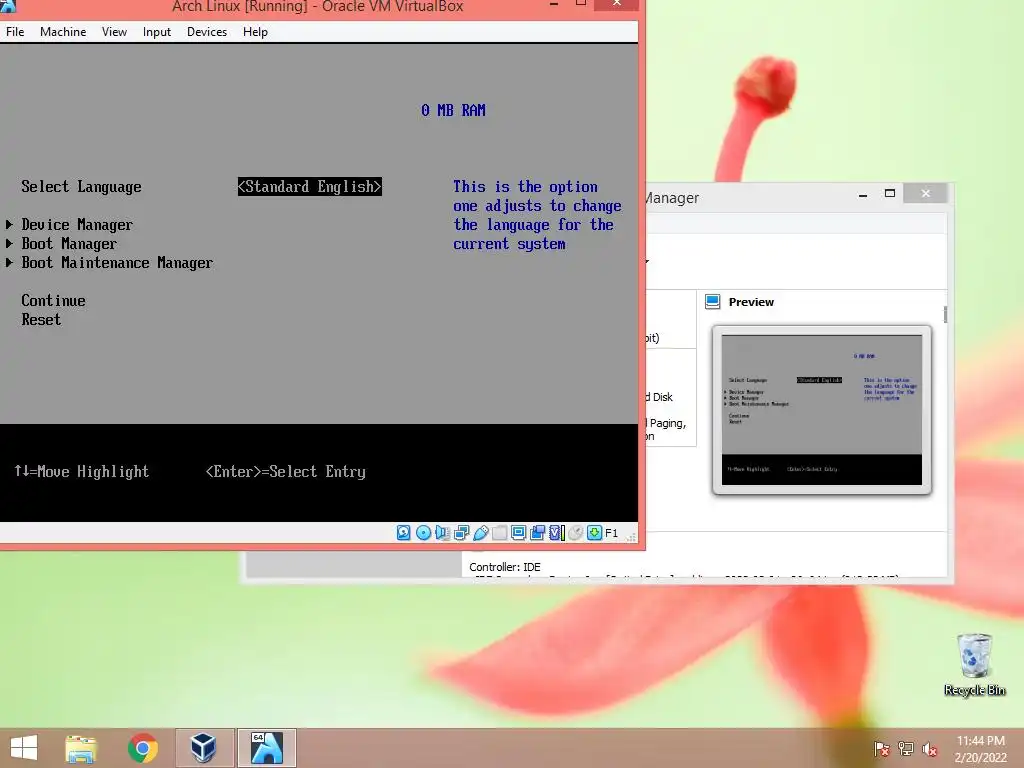Click the display settings status icon
The height and width of the screenshot is (768, 1024).
point(519,533)
